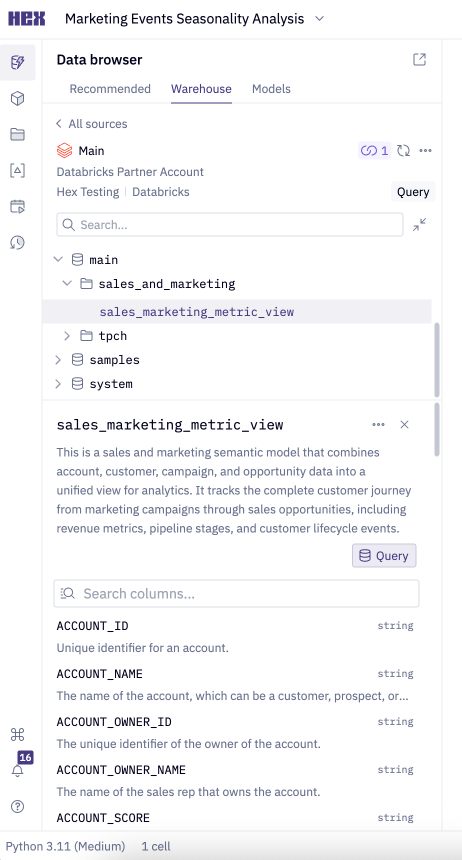This screenshot has height=860, width=462.
Task: Click Python 3.11 (Medium) kernel status
Action: tap(65, 846)
